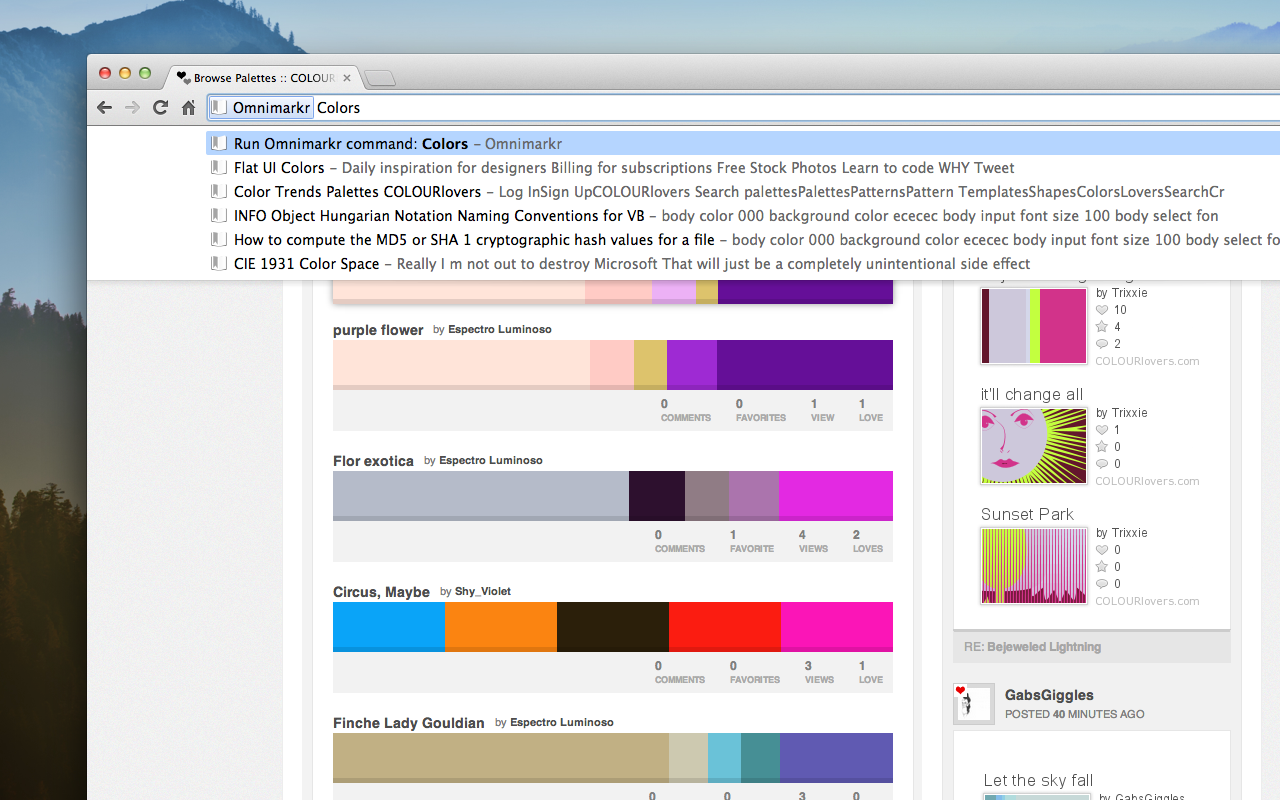View the '3 VIEWS' count on Circus, Maybe
1280x800 pixels.
[x=819, y=672]
